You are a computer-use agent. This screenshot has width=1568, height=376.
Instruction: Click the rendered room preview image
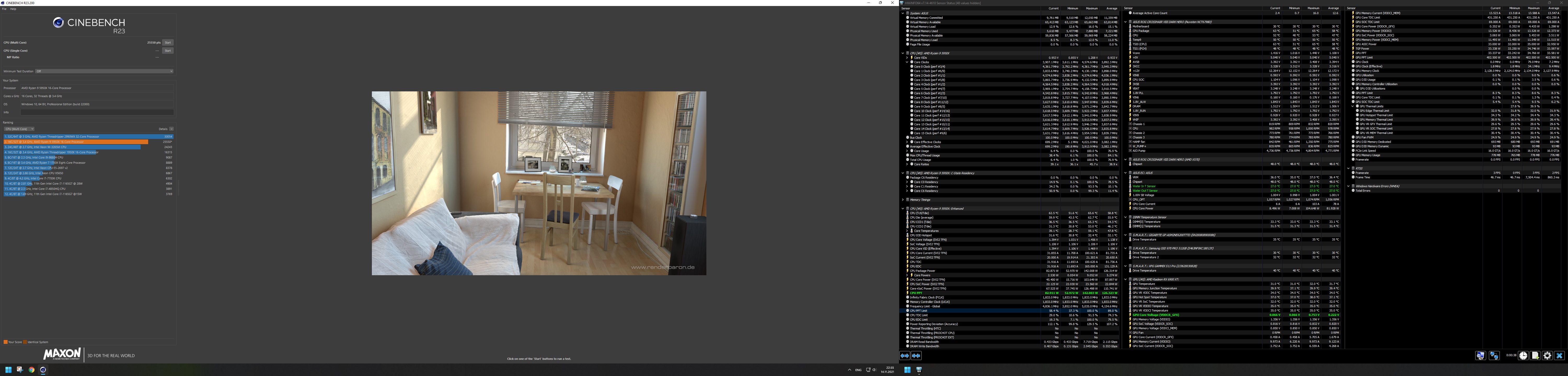[x=539, y=183]
